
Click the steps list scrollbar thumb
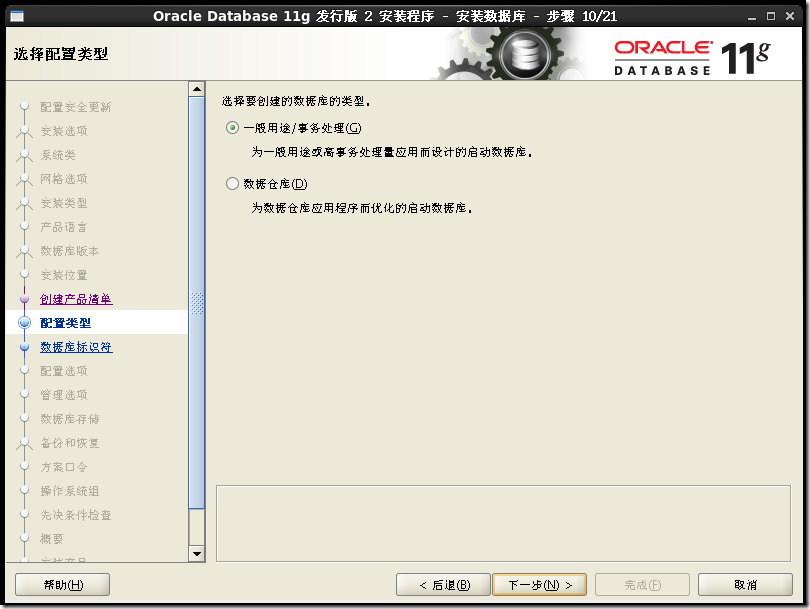tap(197, 303)
